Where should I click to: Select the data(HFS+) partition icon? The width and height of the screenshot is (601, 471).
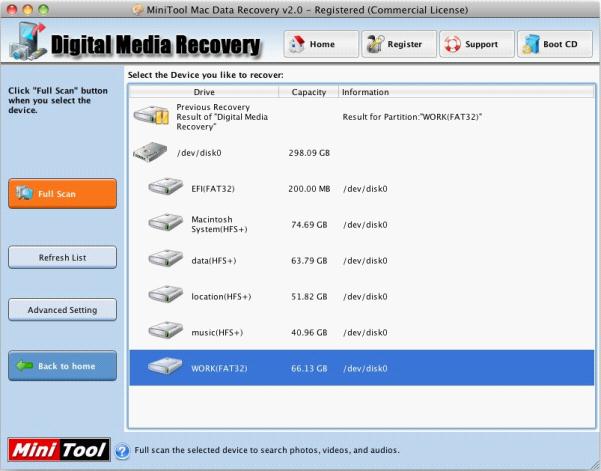point(166,259)
